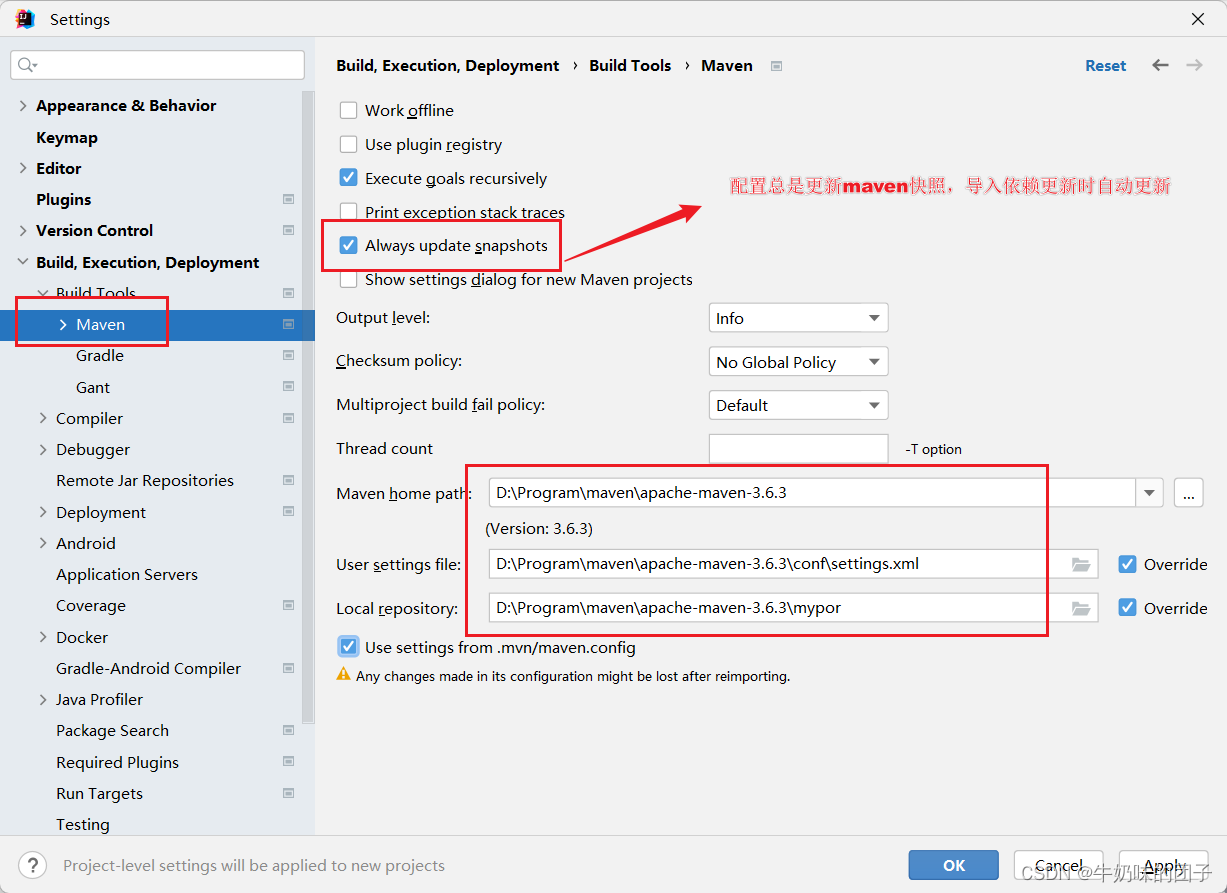Enable Use plugin registry checkbox
Image resolution: width=1227 pixels, height=893 pixels.
click(348, 145)
